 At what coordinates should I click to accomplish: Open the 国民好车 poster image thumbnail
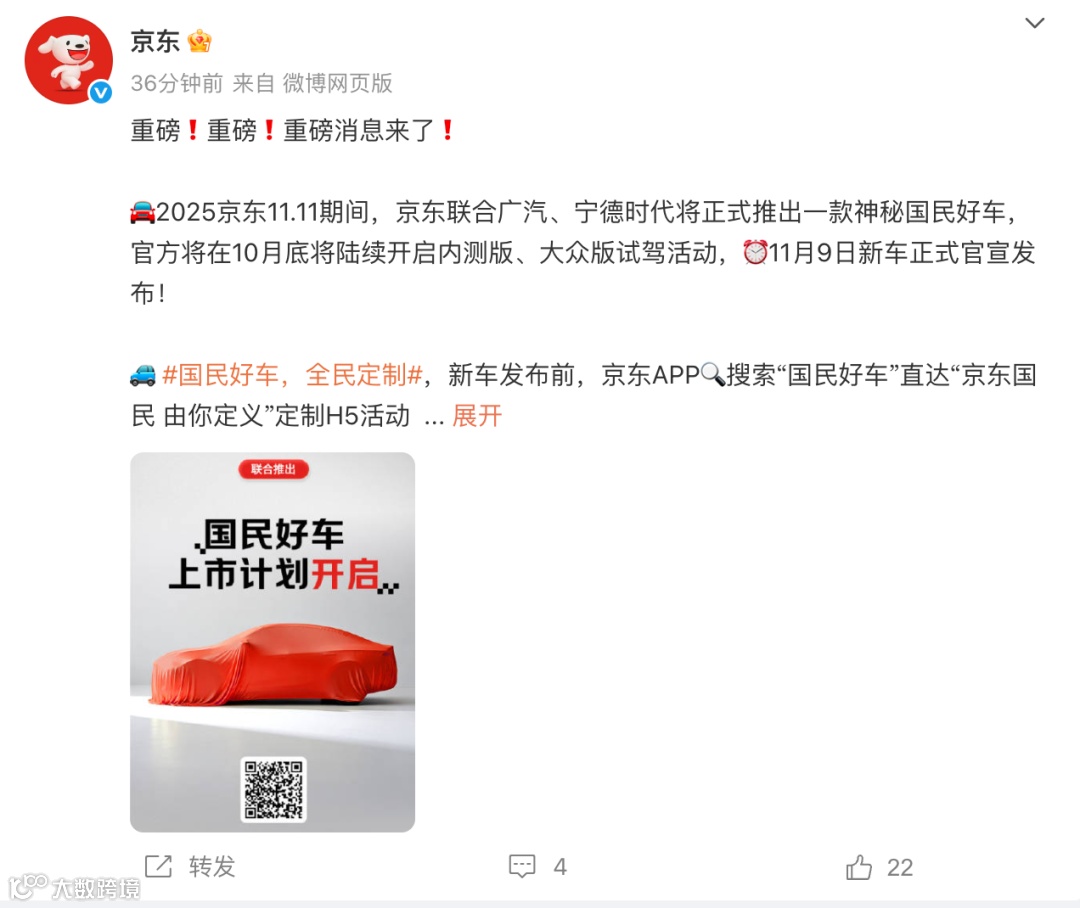point(273,642)
